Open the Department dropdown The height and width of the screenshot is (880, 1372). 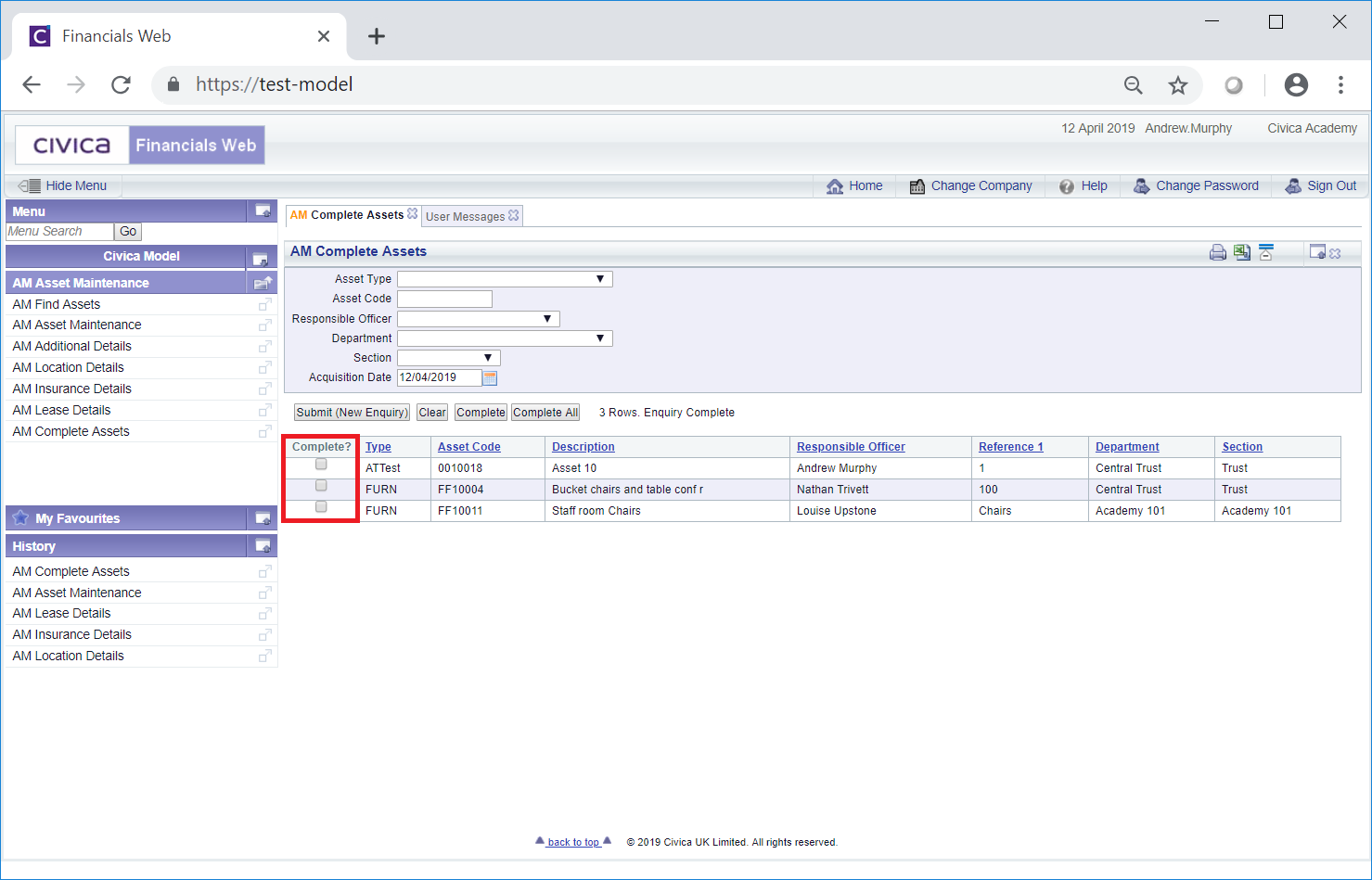[505, 338]
